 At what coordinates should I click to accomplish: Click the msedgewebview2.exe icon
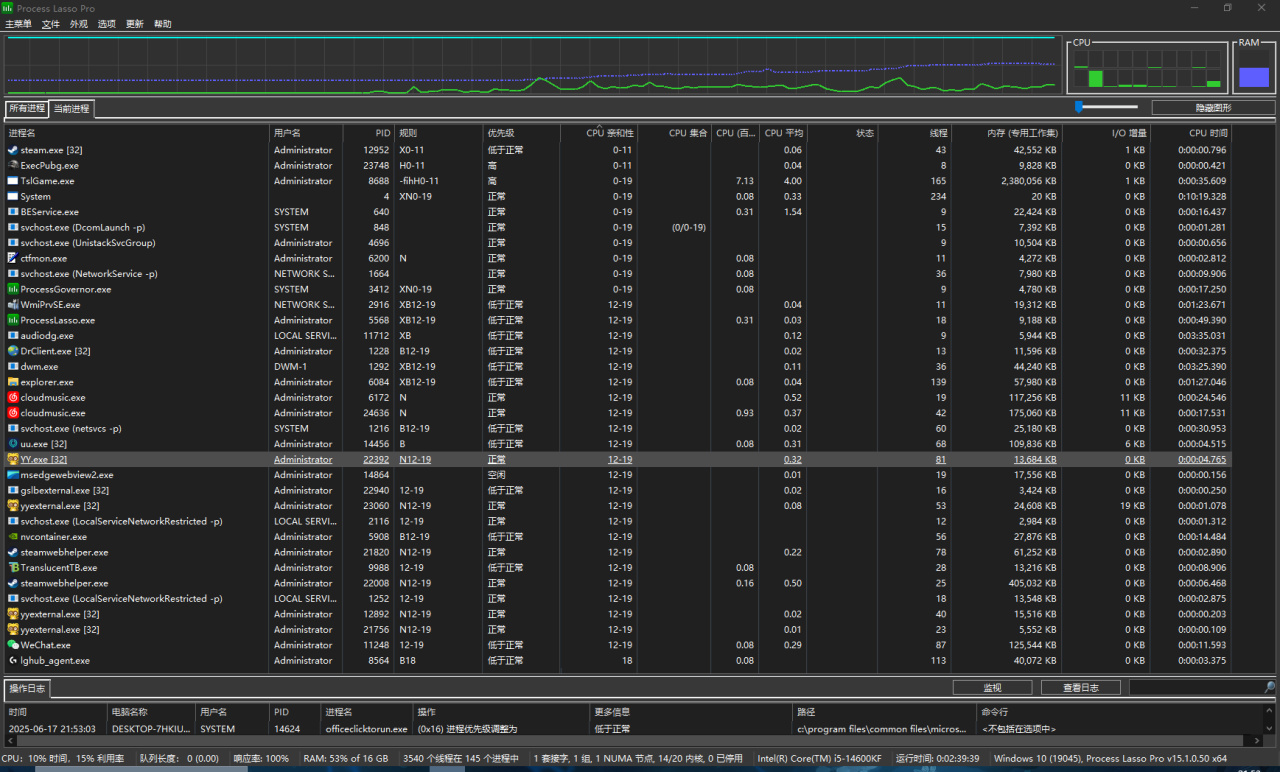coord(13,475)
